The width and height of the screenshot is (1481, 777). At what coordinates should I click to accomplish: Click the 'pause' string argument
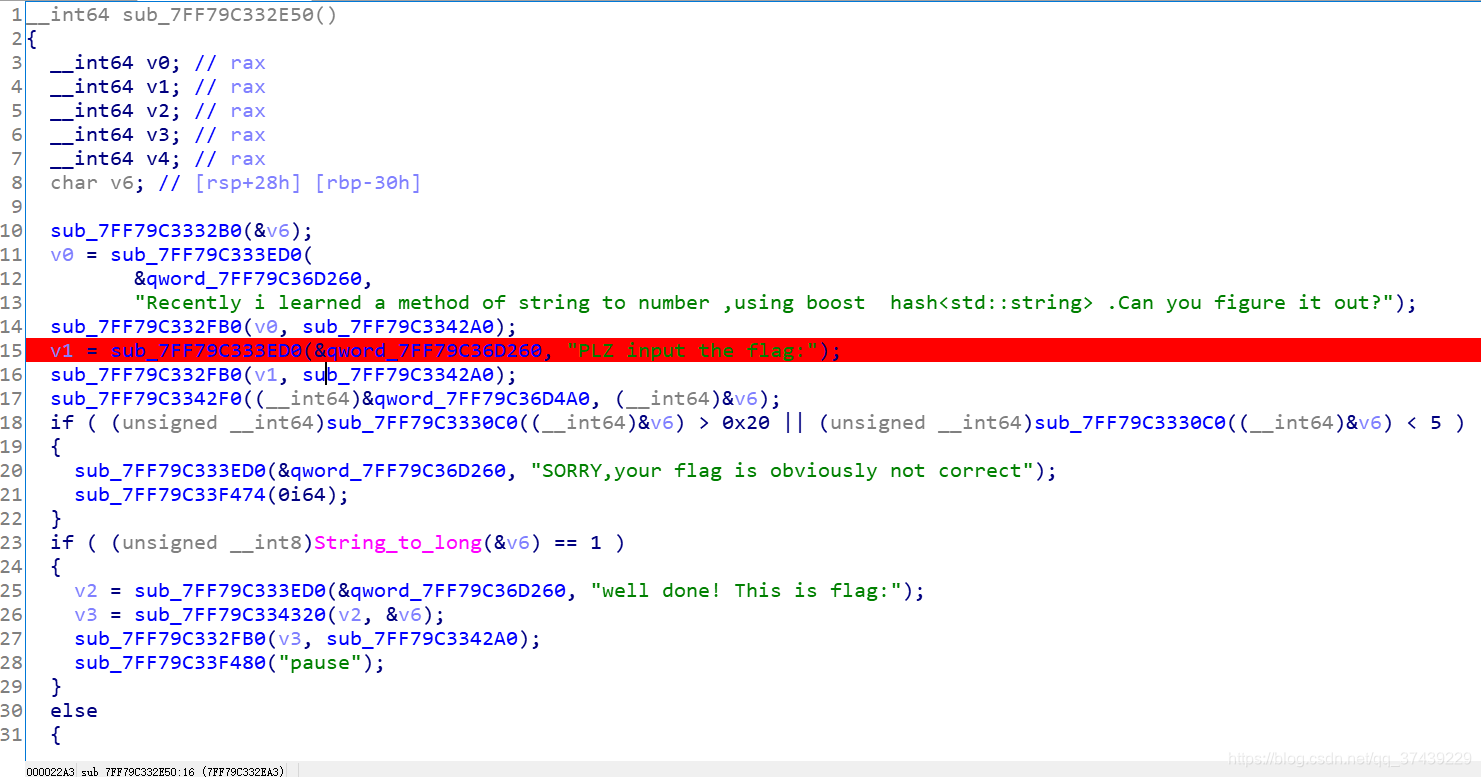[320, 662]
